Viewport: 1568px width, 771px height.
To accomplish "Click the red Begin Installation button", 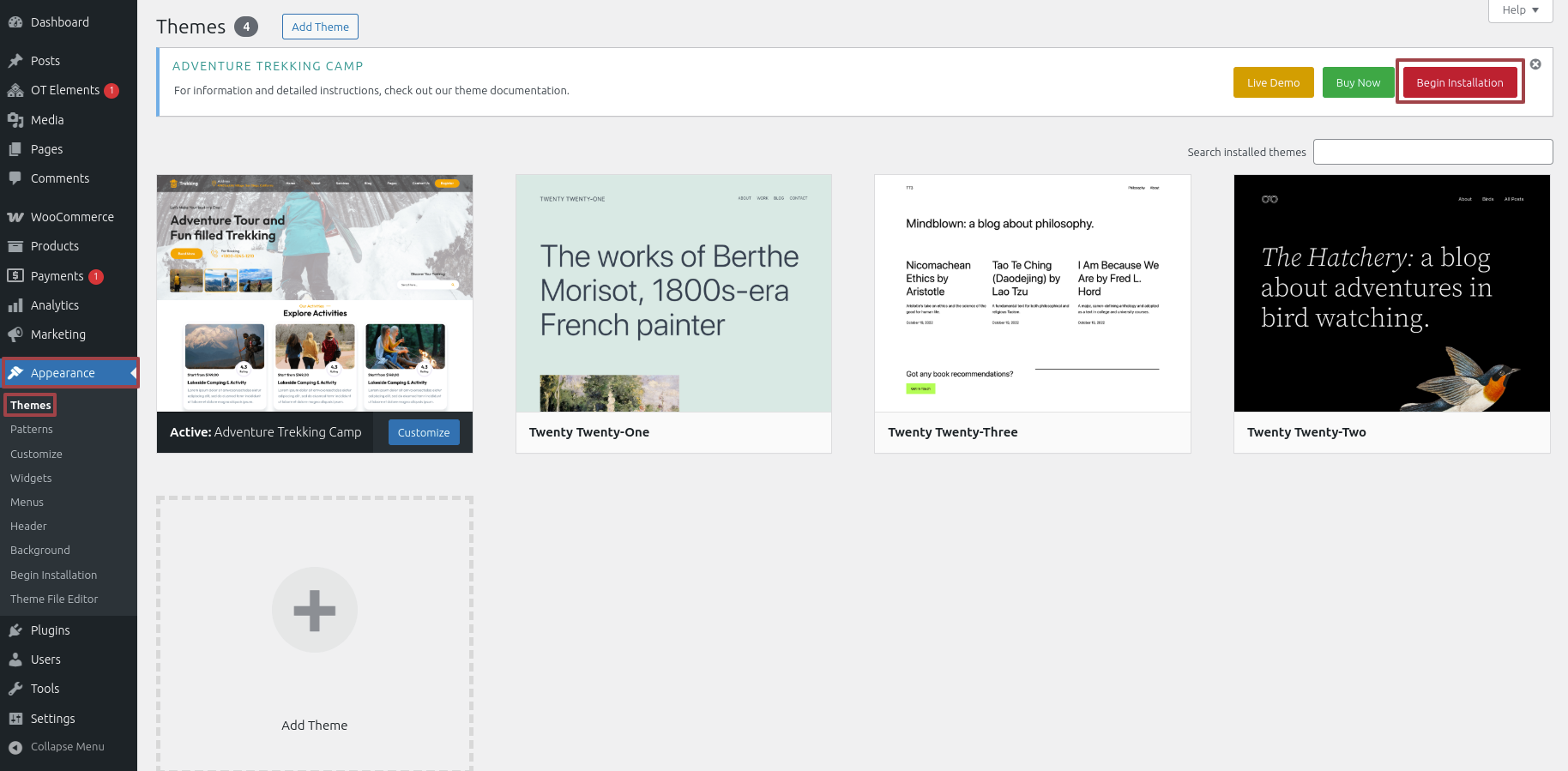I will [x=1459, y=82].
